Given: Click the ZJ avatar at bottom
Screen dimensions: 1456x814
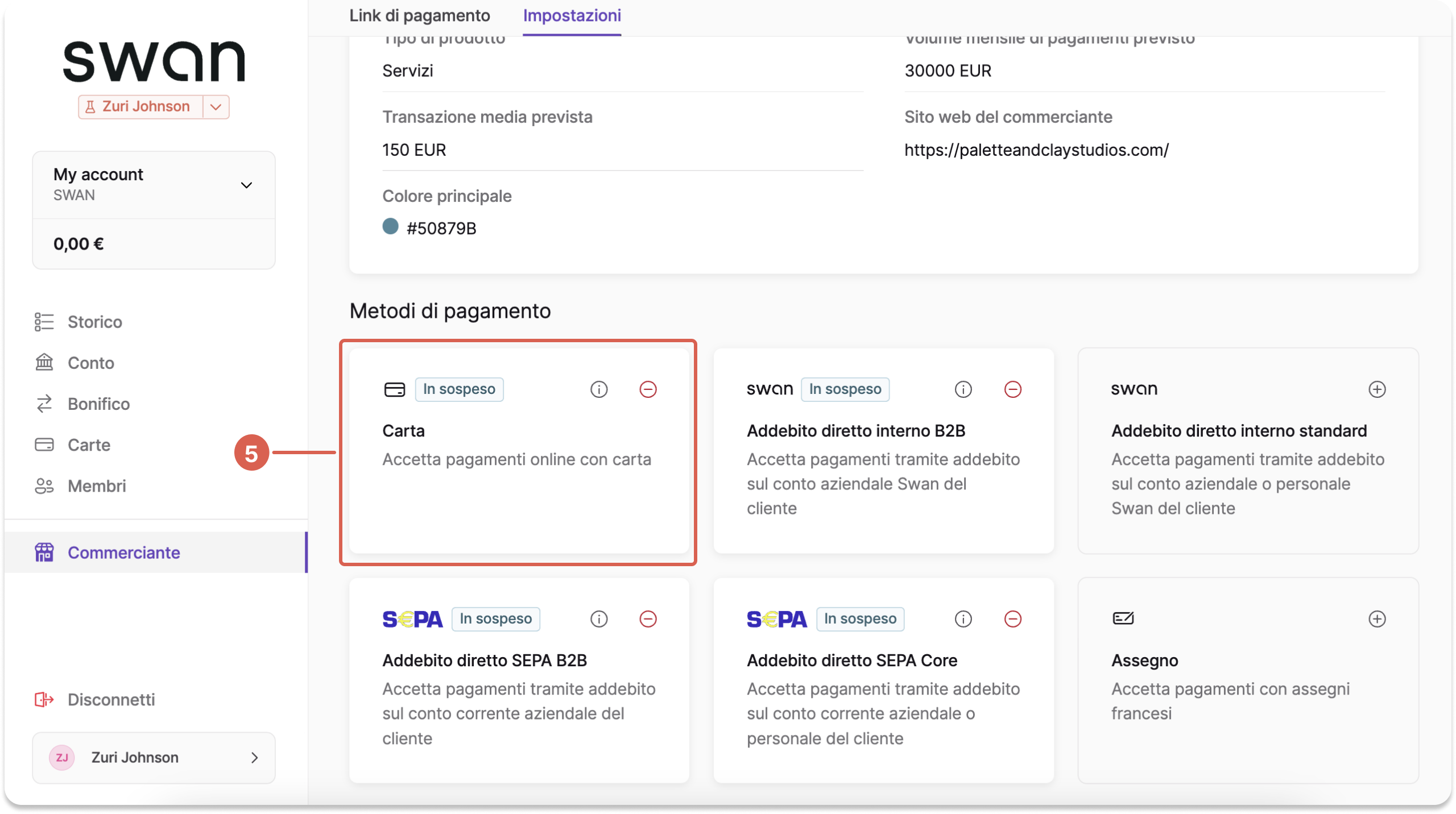Looking at the screenshot, I should pos(61,758).
